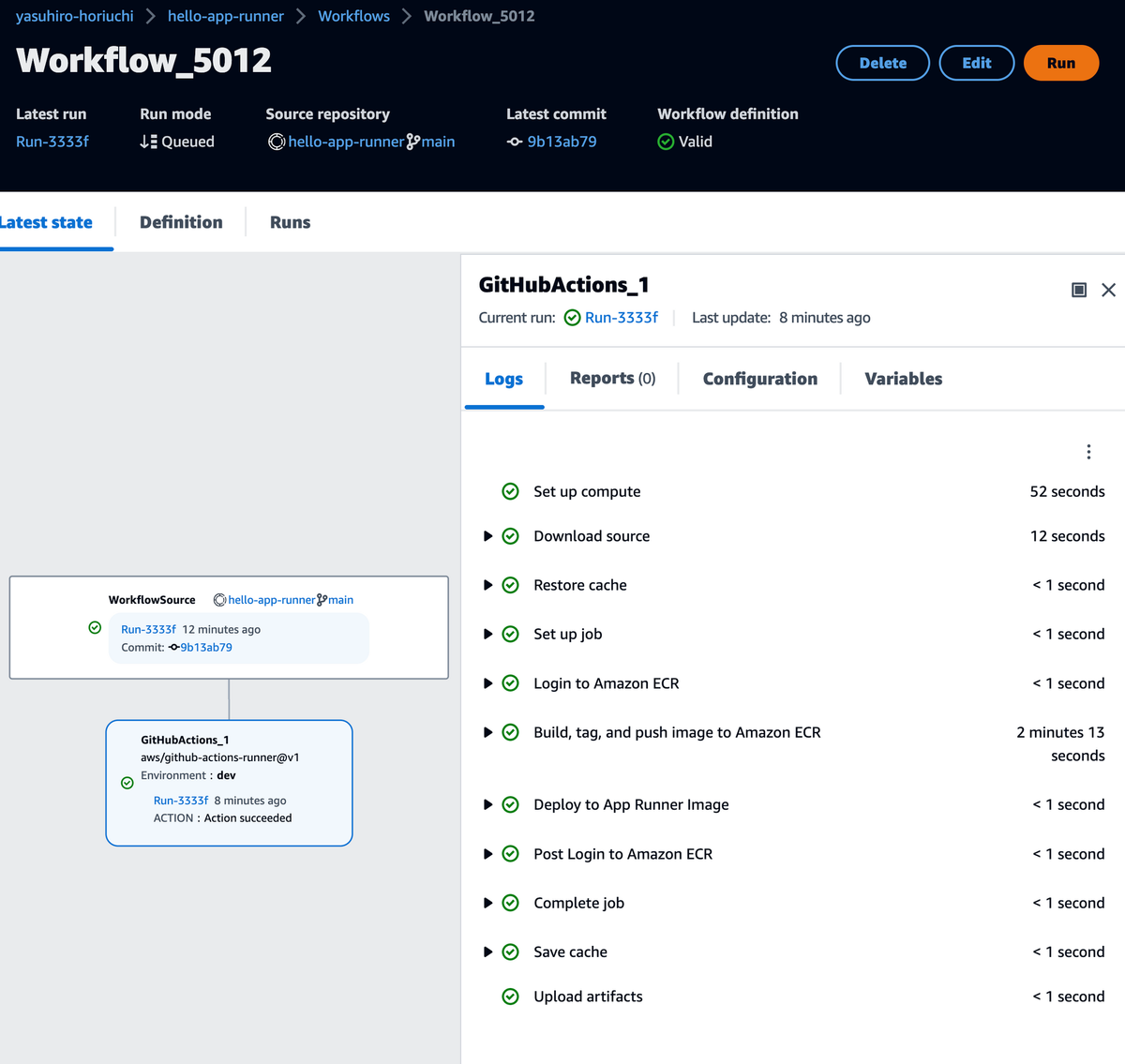The height and width of the screenshot is (1064, 1125).
Task: Open Run-3333f link under Latest run
Action: (52, 142)
